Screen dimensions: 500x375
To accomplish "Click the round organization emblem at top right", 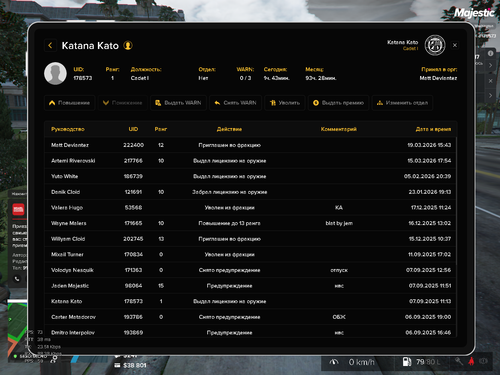I will [435, 45].
